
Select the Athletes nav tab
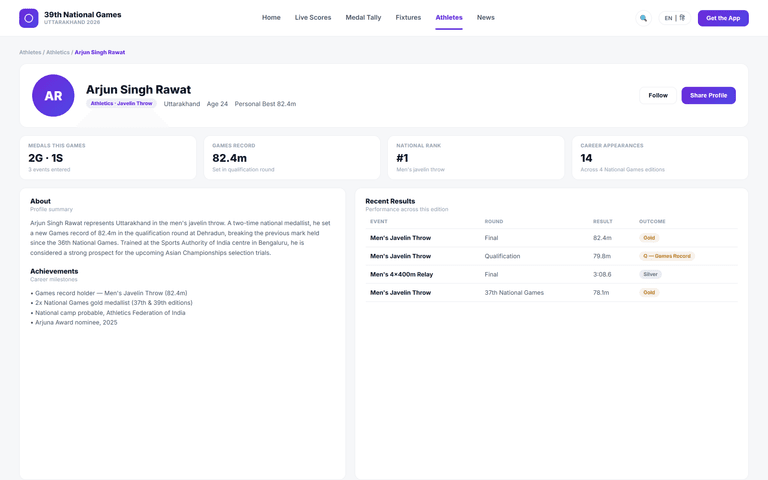(449, 18)
